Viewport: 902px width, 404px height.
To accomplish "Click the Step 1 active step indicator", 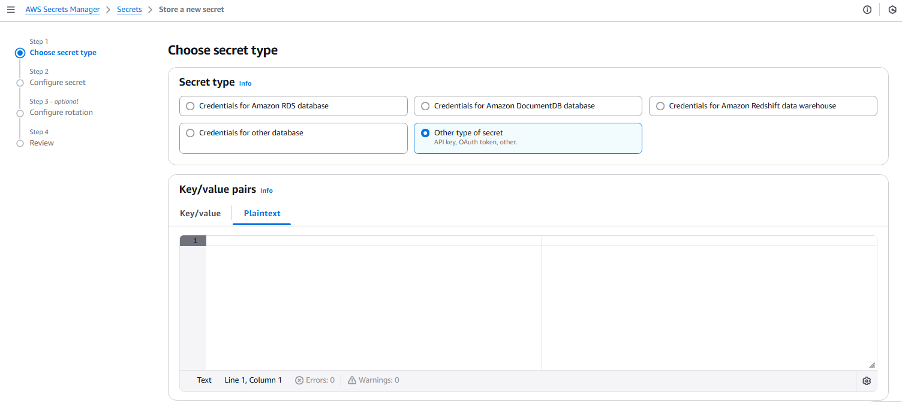I will (x=20, y=52).
